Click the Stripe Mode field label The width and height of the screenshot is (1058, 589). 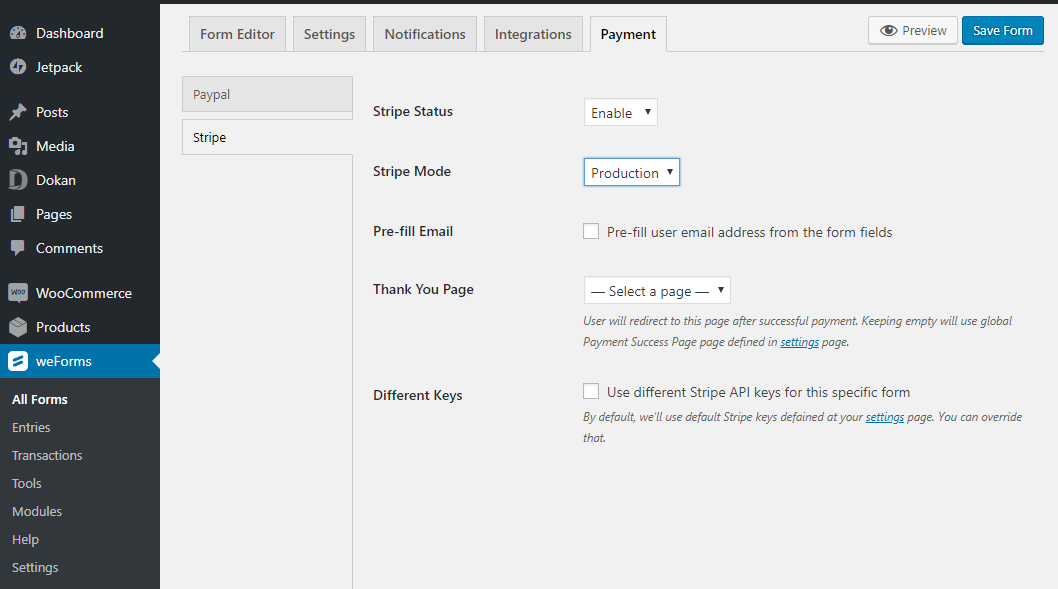412,171
